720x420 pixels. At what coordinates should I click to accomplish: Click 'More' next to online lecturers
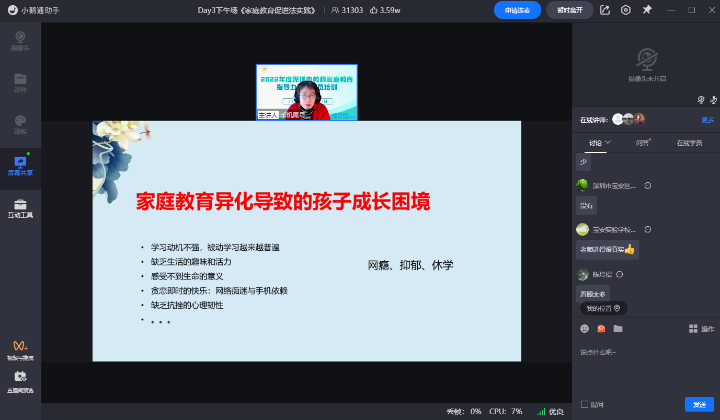tap(710, 119)
